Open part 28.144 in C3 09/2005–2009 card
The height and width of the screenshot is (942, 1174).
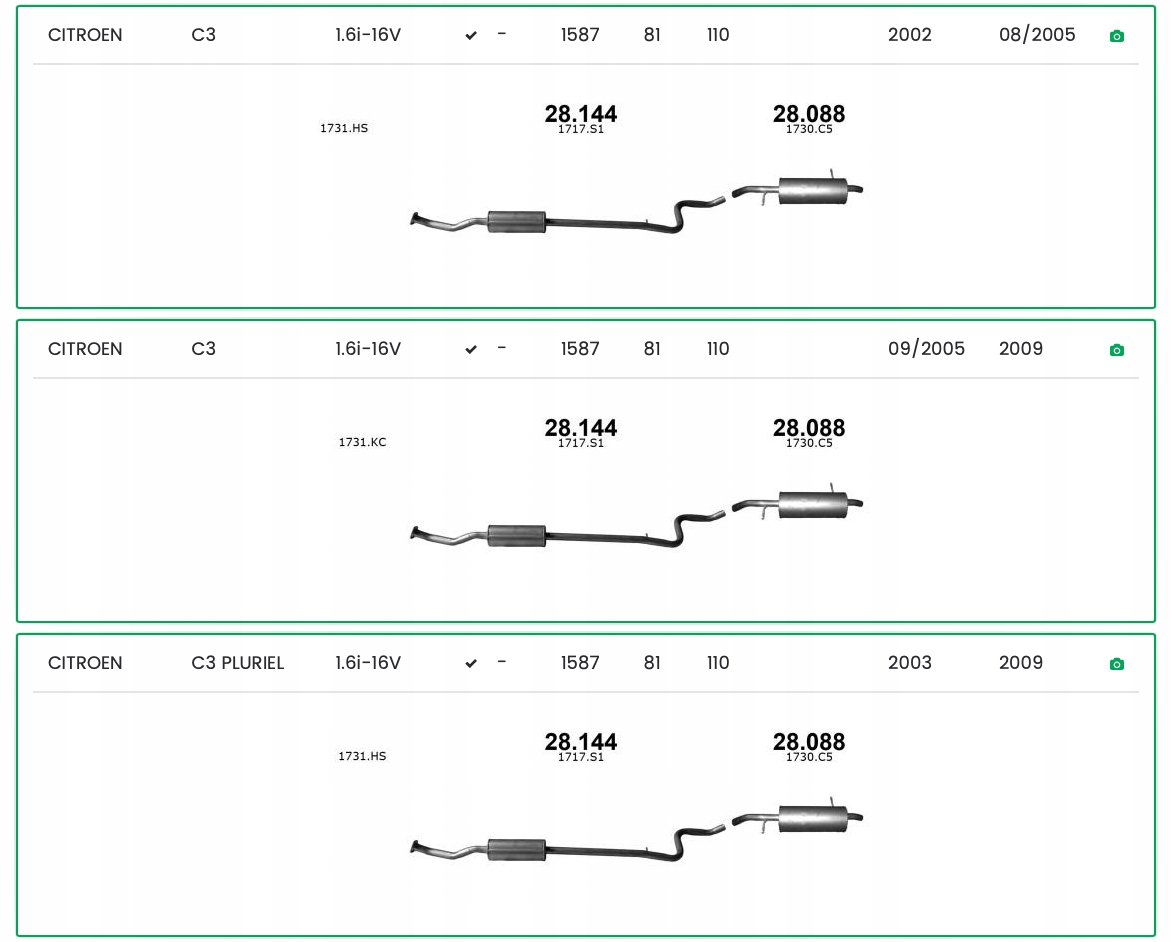[x=580, y=428]
